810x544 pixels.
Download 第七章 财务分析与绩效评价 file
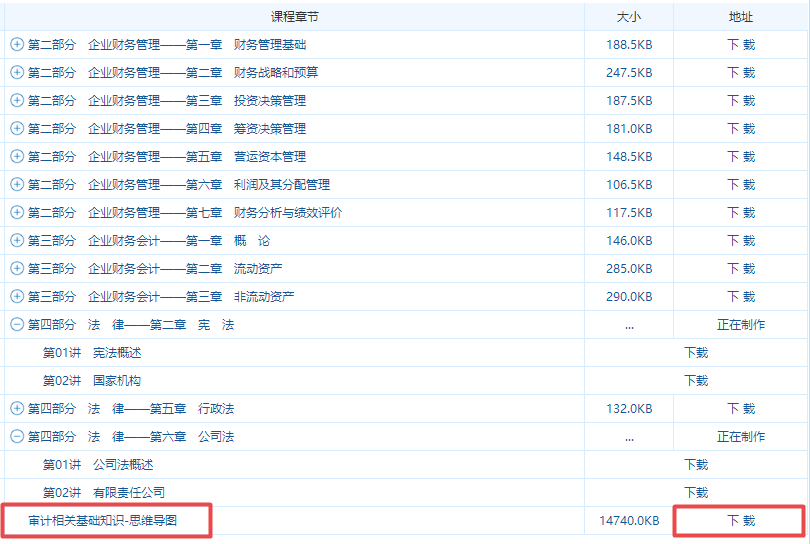click(x=741, y=212)
